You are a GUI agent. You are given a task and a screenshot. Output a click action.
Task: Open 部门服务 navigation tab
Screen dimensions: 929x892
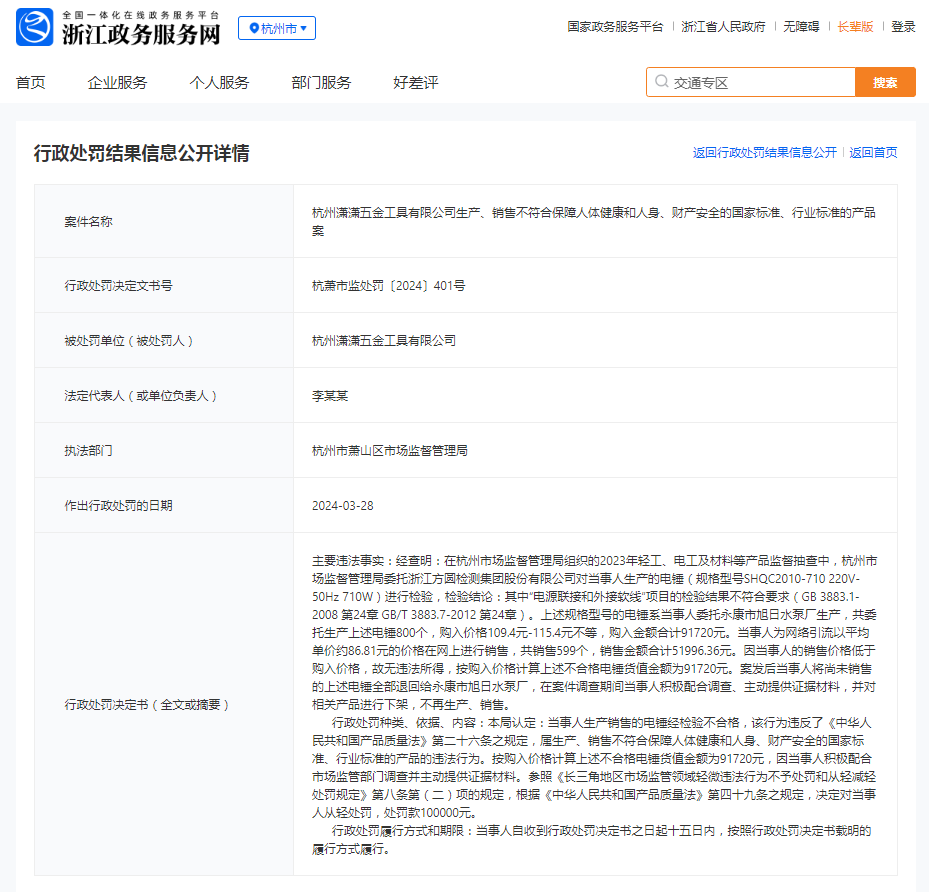coord(321,82)
